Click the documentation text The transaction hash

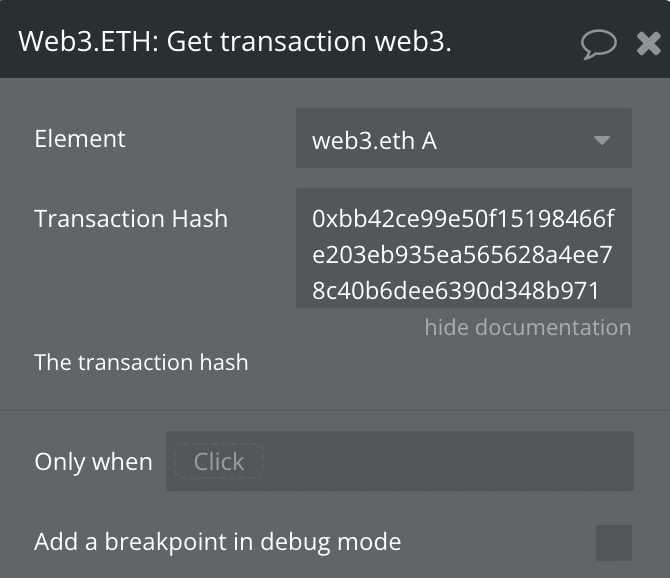[141, 362]
